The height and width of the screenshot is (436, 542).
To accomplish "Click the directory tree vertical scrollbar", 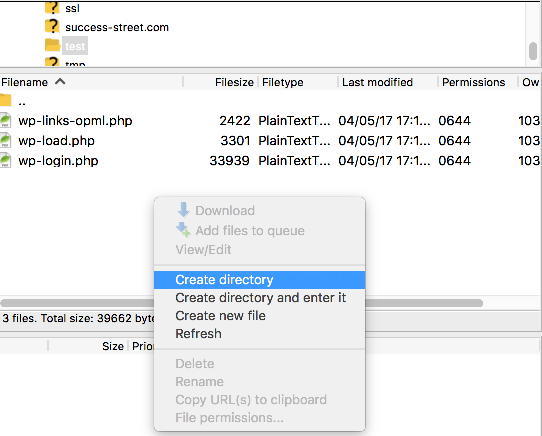I will (x=533, y=51).
